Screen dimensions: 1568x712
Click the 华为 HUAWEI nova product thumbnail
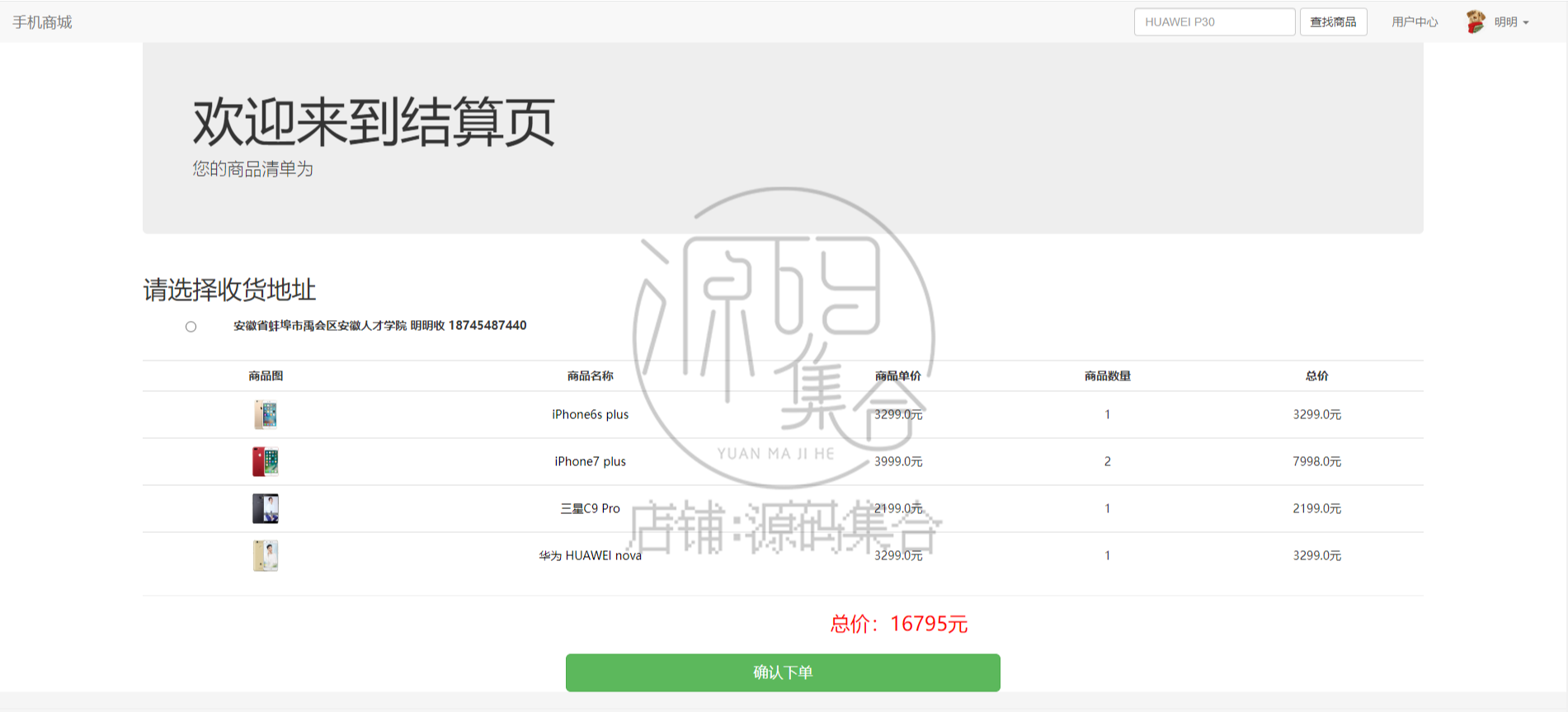[x=266, y=555]
